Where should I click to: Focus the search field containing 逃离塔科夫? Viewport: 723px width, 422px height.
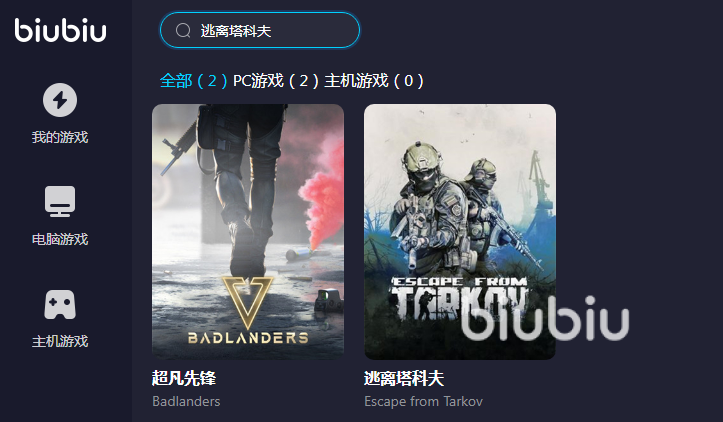pos(260,30)
